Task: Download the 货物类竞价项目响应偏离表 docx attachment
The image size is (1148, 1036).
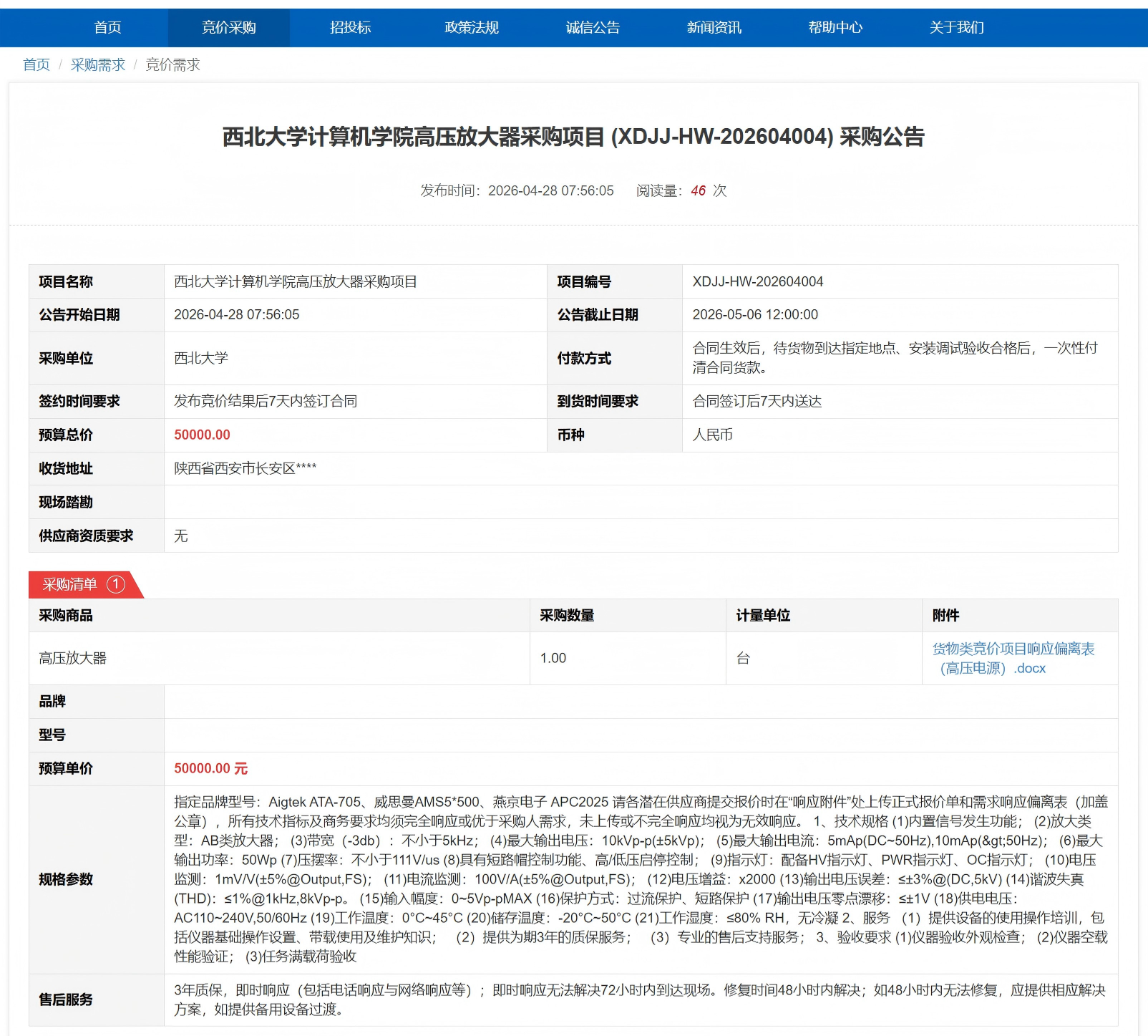Action: click(1013, 658)
